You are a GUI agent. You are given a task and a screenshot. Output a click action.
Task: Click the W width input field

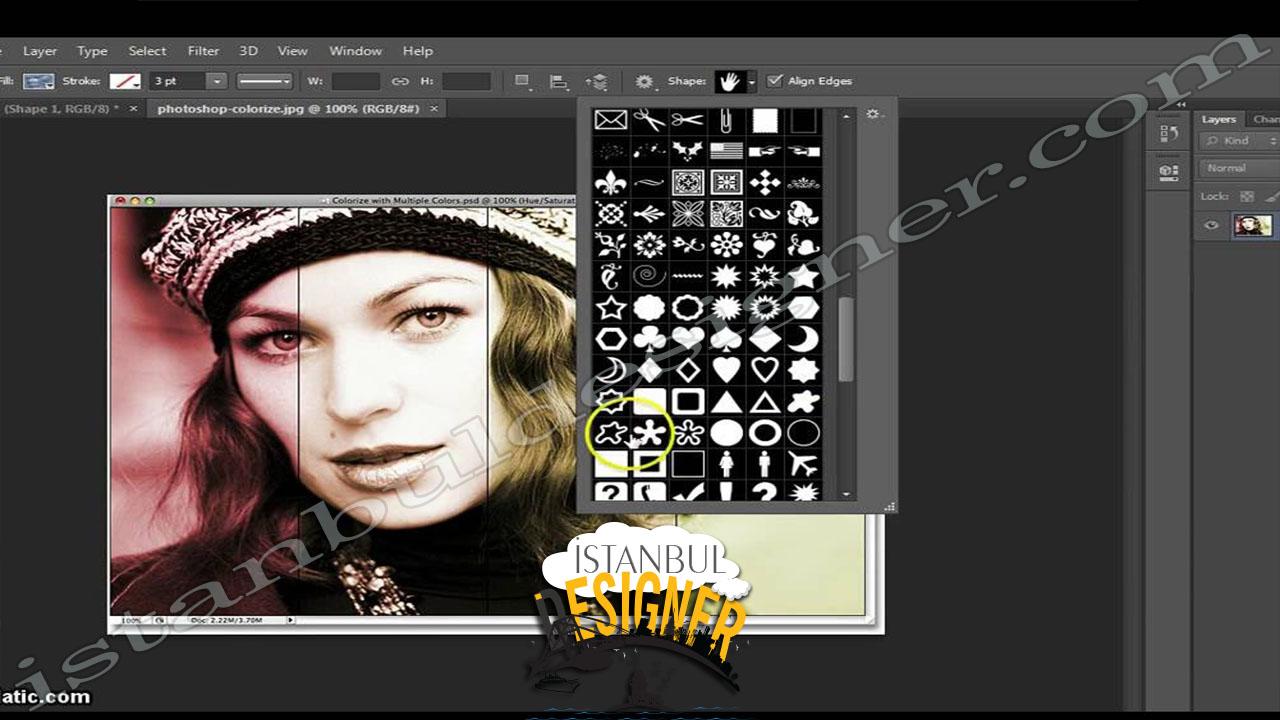(356, 81)
